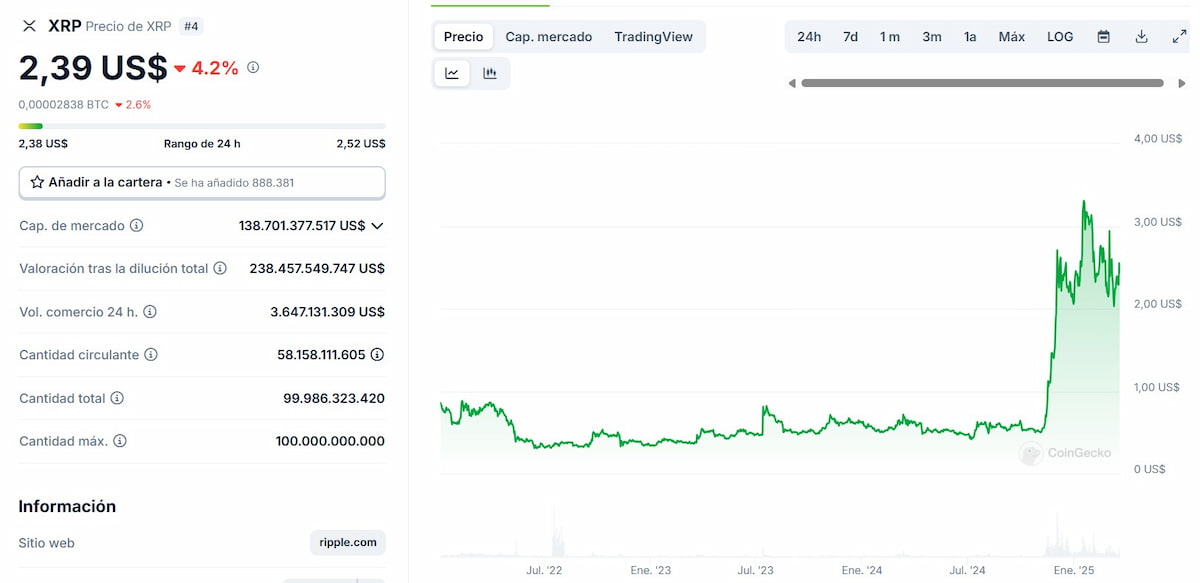
Task: Click the star icon in Añadir a la cartera
Action: (37, 183)
